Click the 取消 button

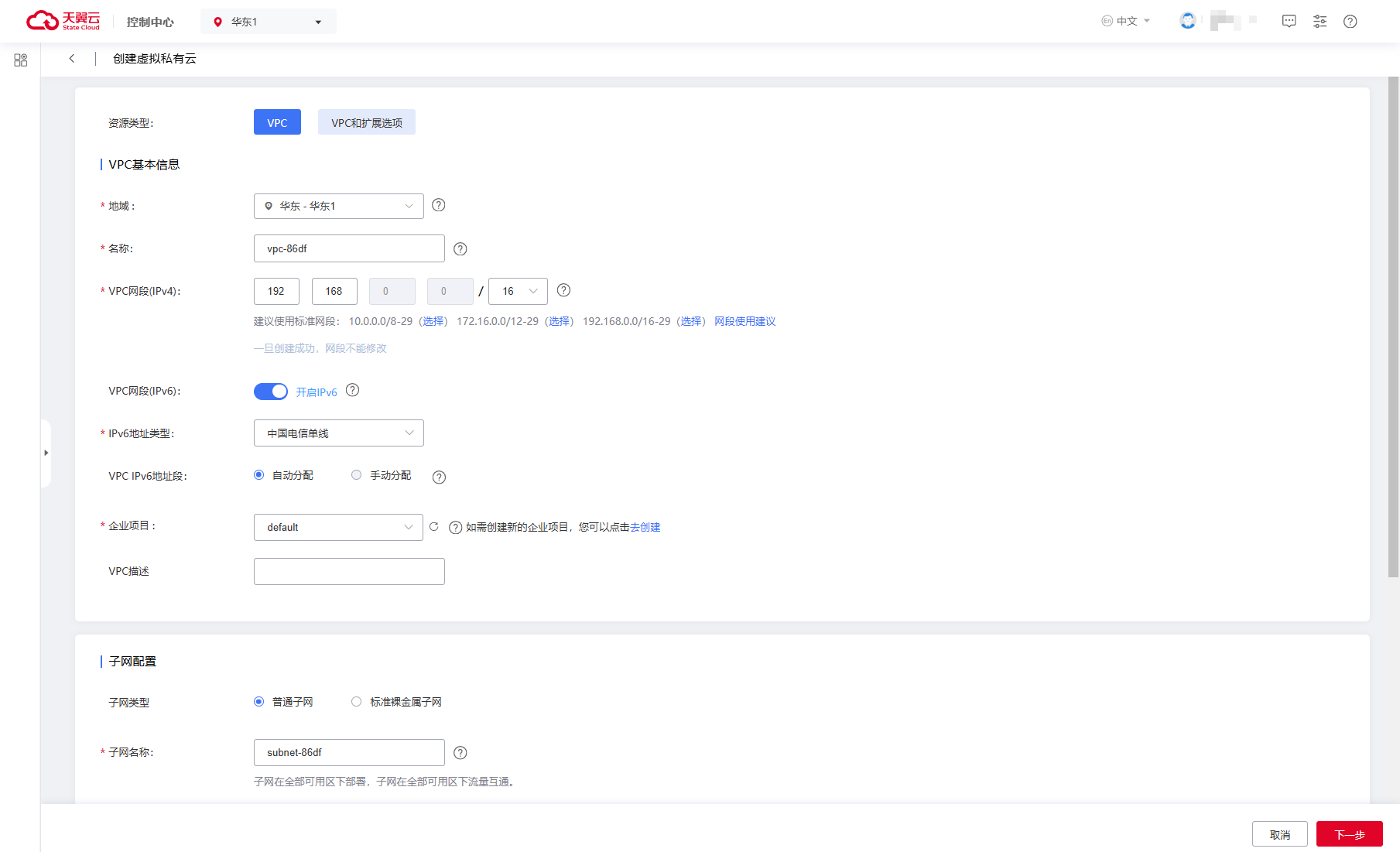tap(1280, 834)
